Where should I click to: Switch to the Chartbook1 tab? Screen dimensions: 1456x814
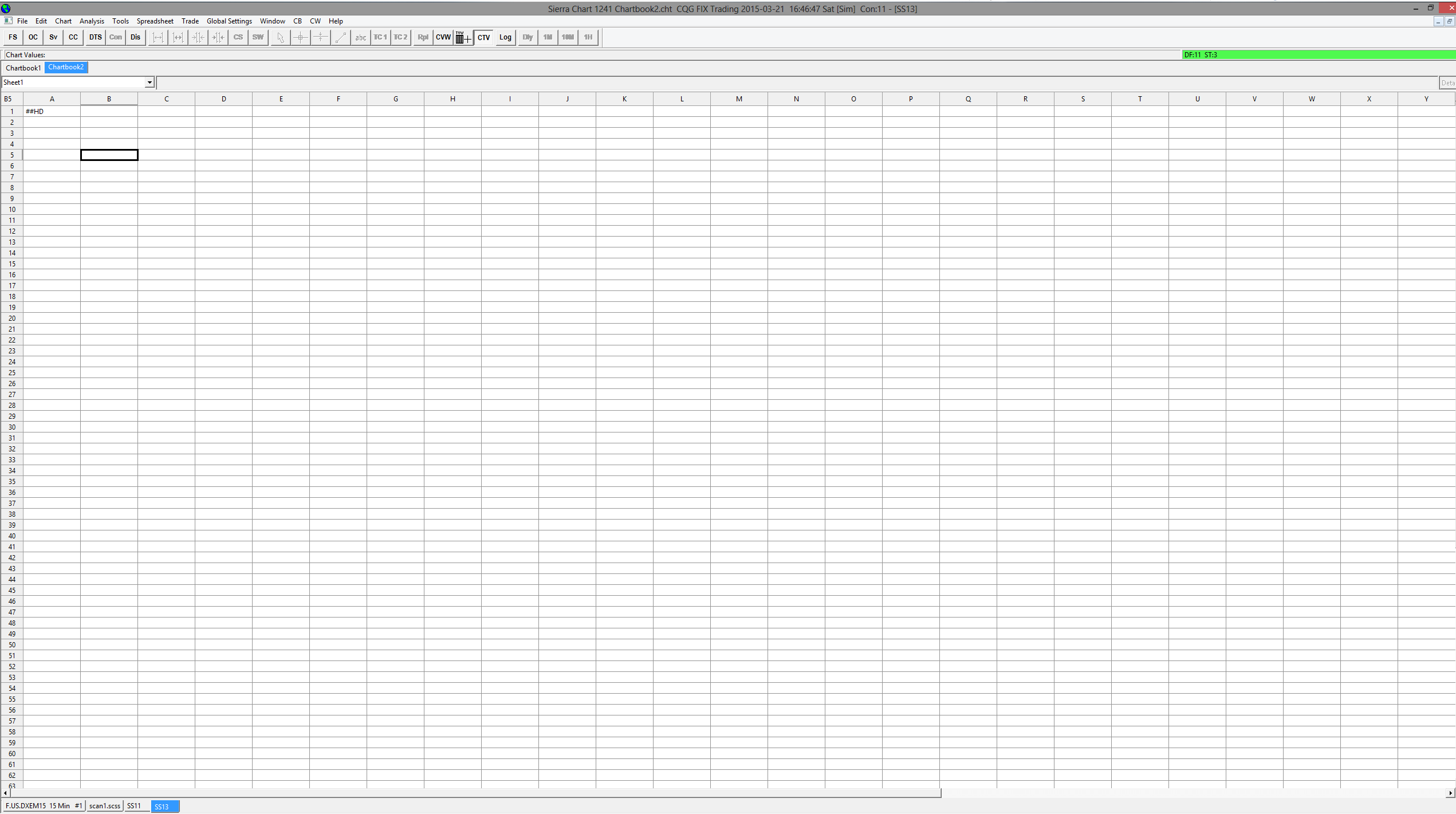point(23,68)
